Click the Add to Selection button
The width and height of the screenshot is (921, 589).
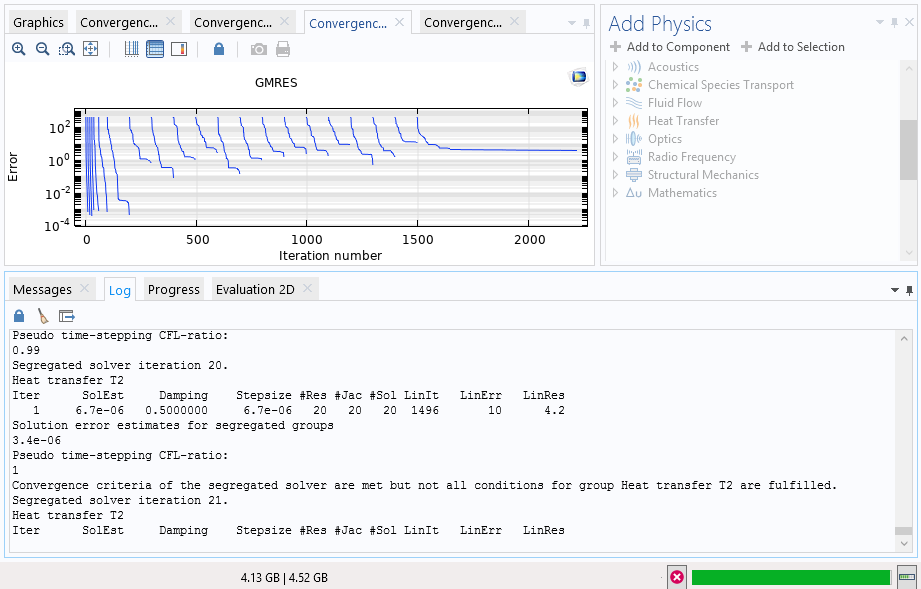tap(793, 47)
